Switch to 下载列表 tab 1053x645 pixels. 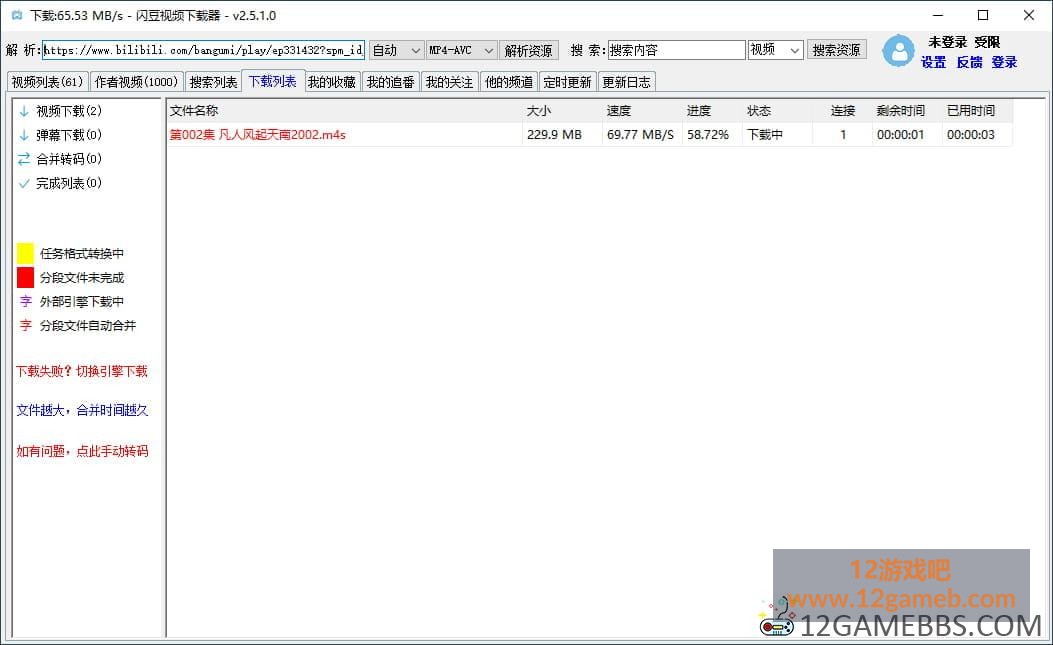pos(273,81)
